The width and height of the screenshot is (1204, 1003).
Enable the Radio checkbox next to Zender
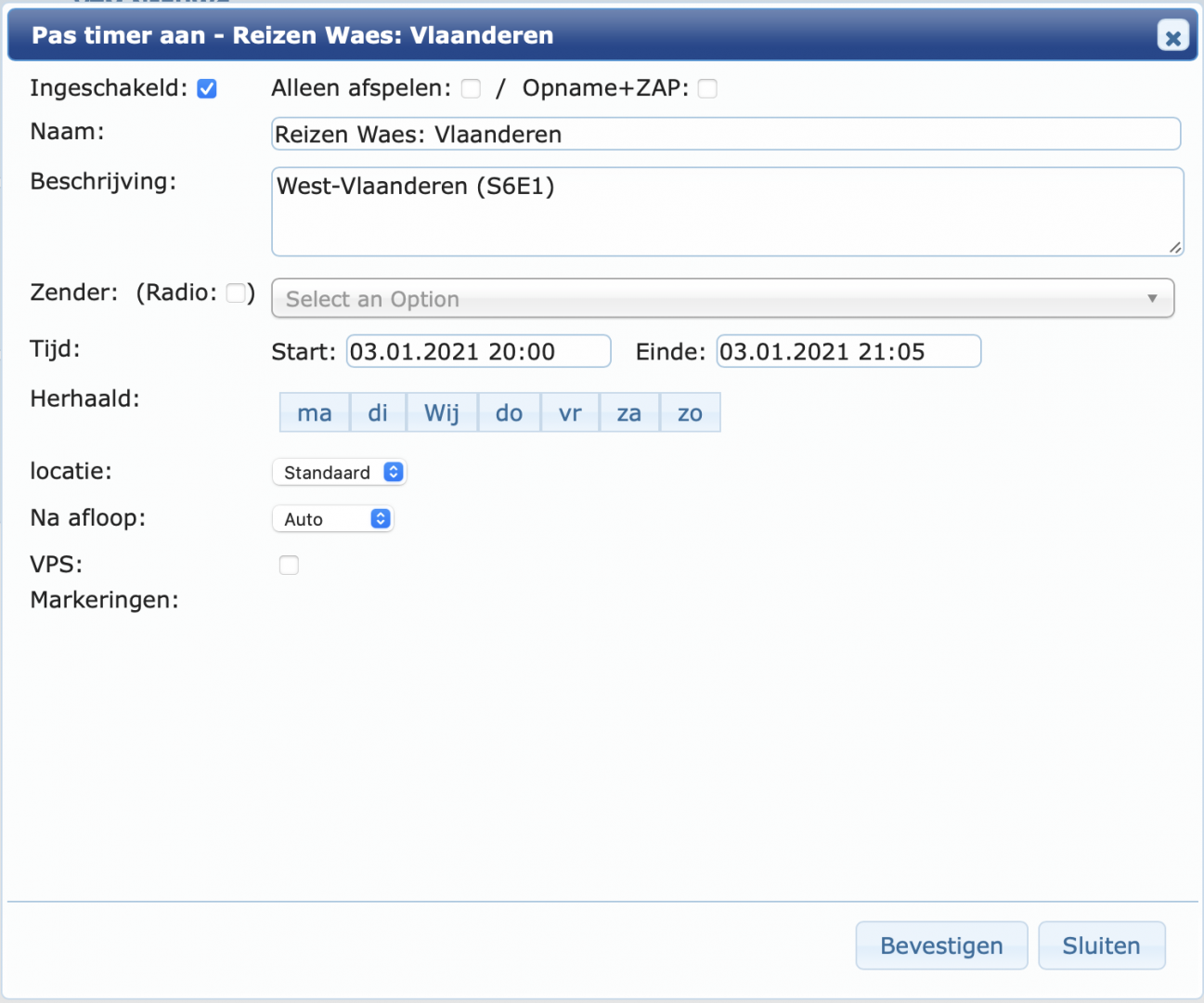(x=235, y=293)
